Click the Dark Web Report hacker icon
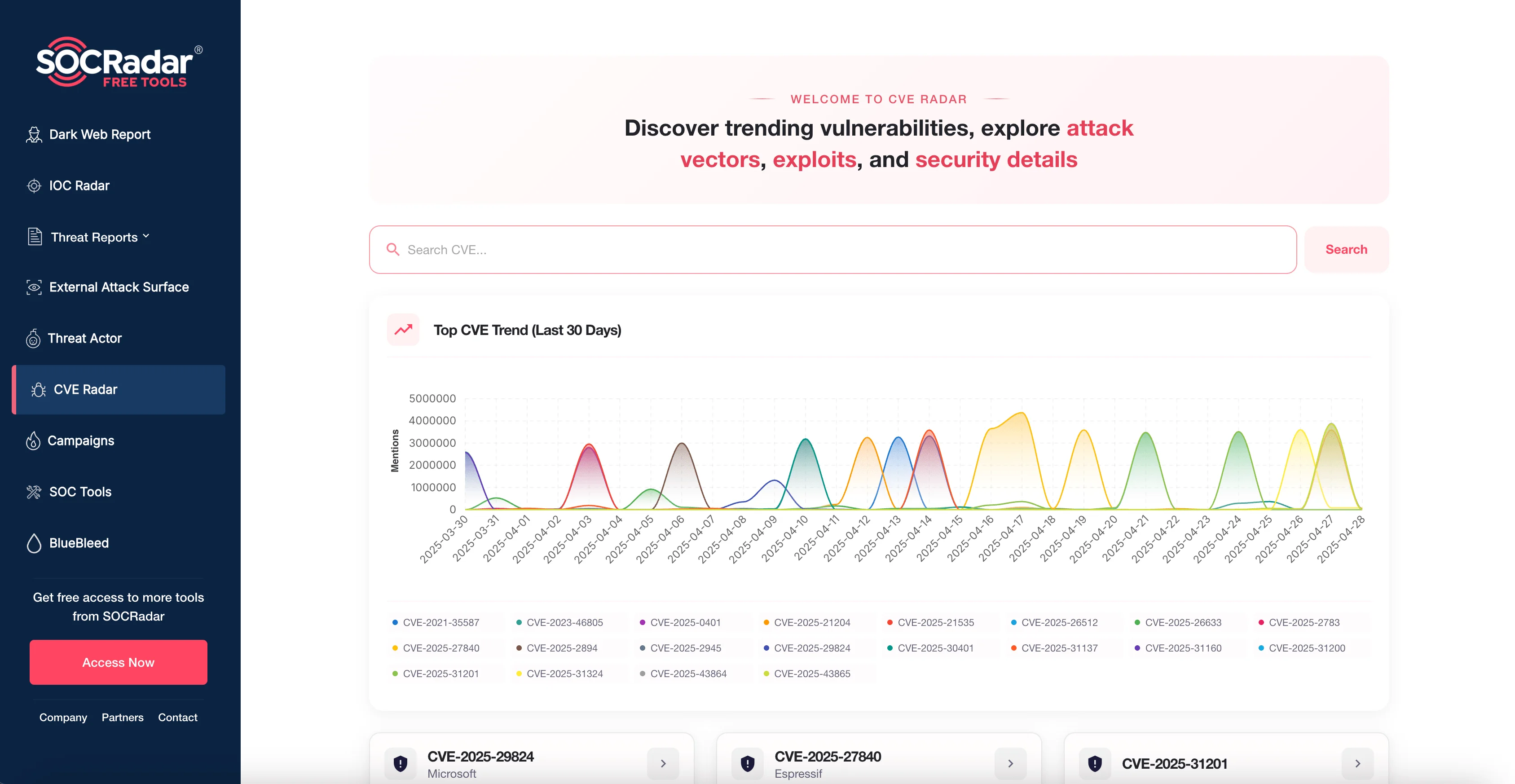Screen dimensions: 1515x784 (34, 135)
